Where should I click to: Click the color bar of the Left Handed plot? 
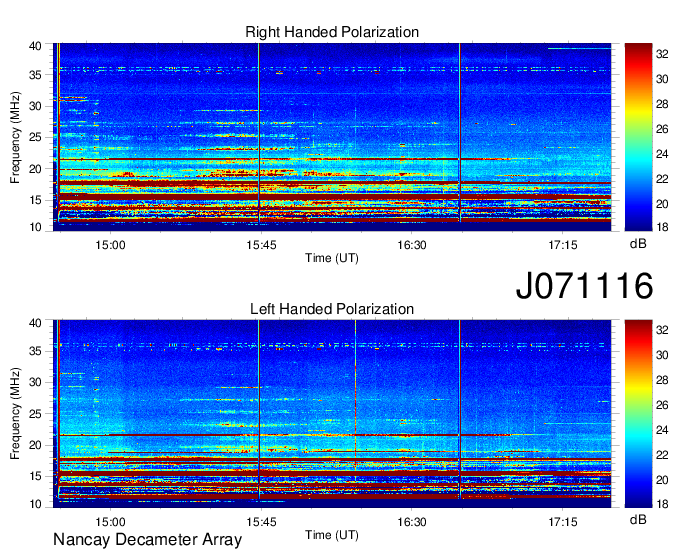pyautogui.click(x=638, y=414)
